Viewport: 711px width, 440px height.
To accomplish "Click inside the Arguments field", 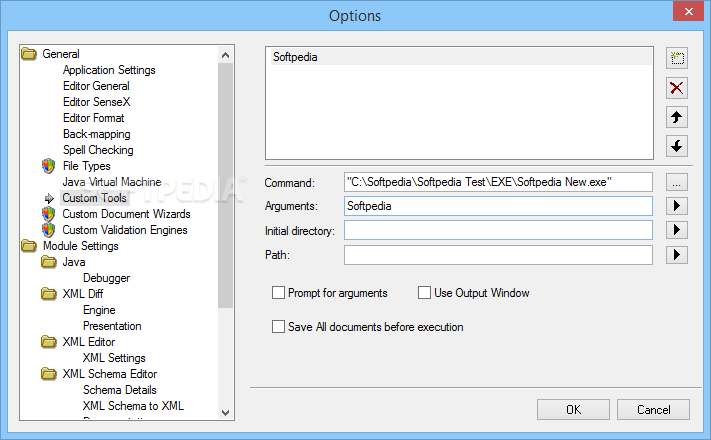I will (498, 206).
